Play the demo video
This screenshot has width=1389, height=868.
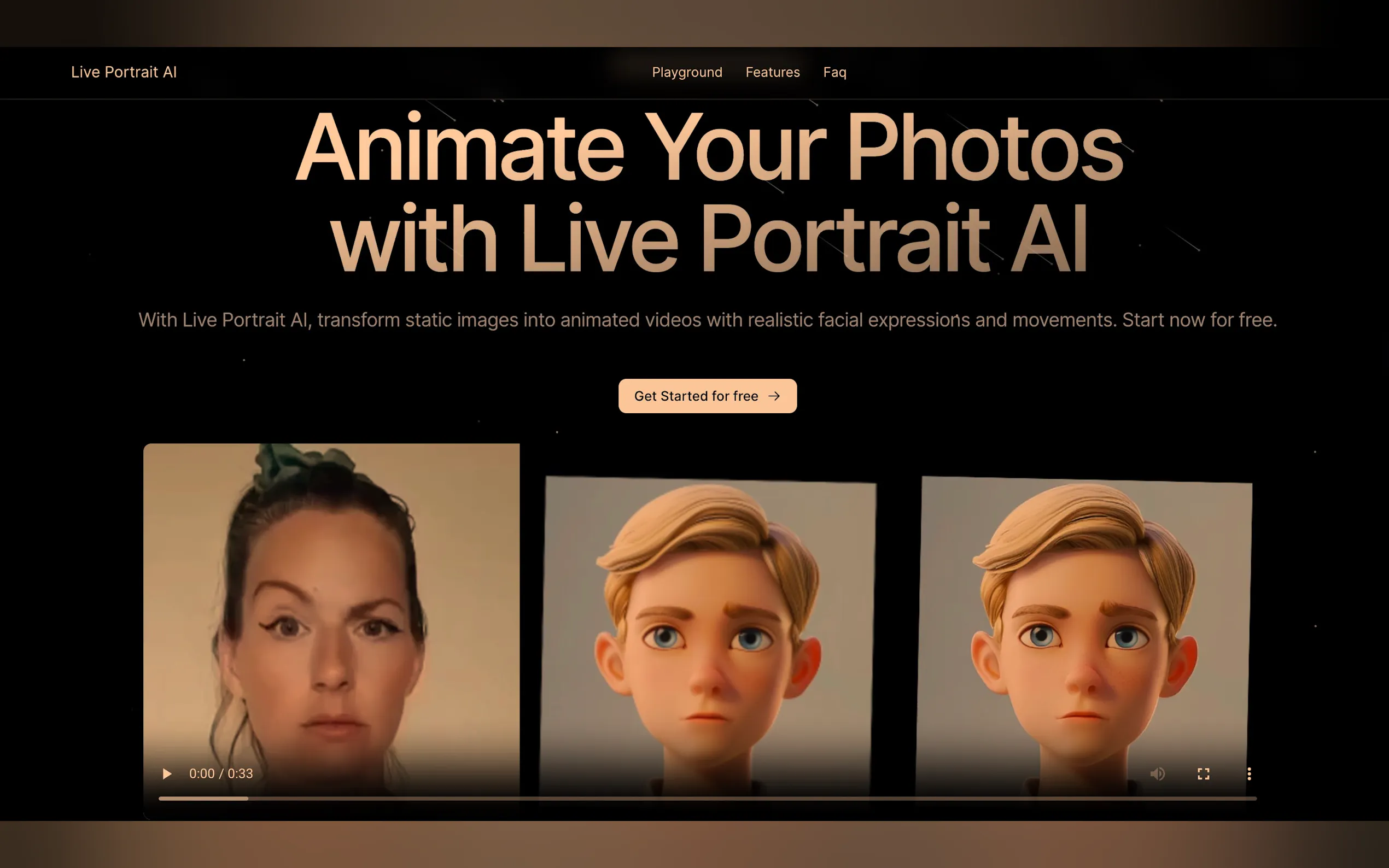tap(167, 774)
